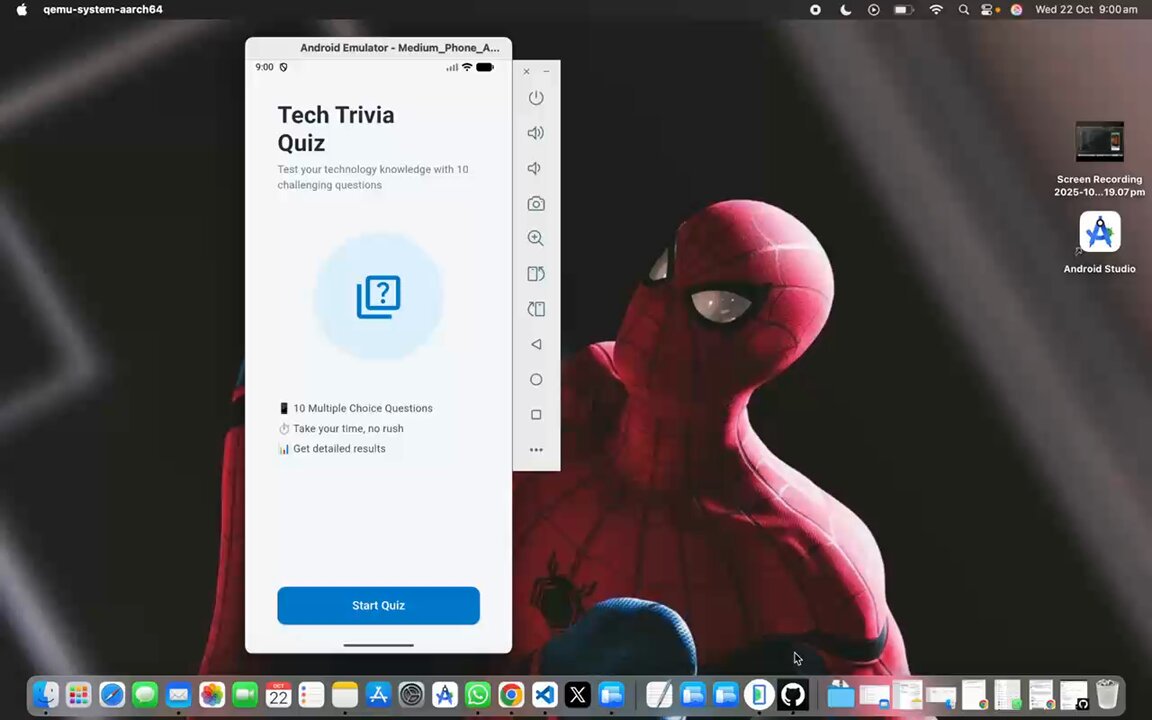Rotate the emulator left
This screenshot has width=1152, height=720.
[536, 274]
